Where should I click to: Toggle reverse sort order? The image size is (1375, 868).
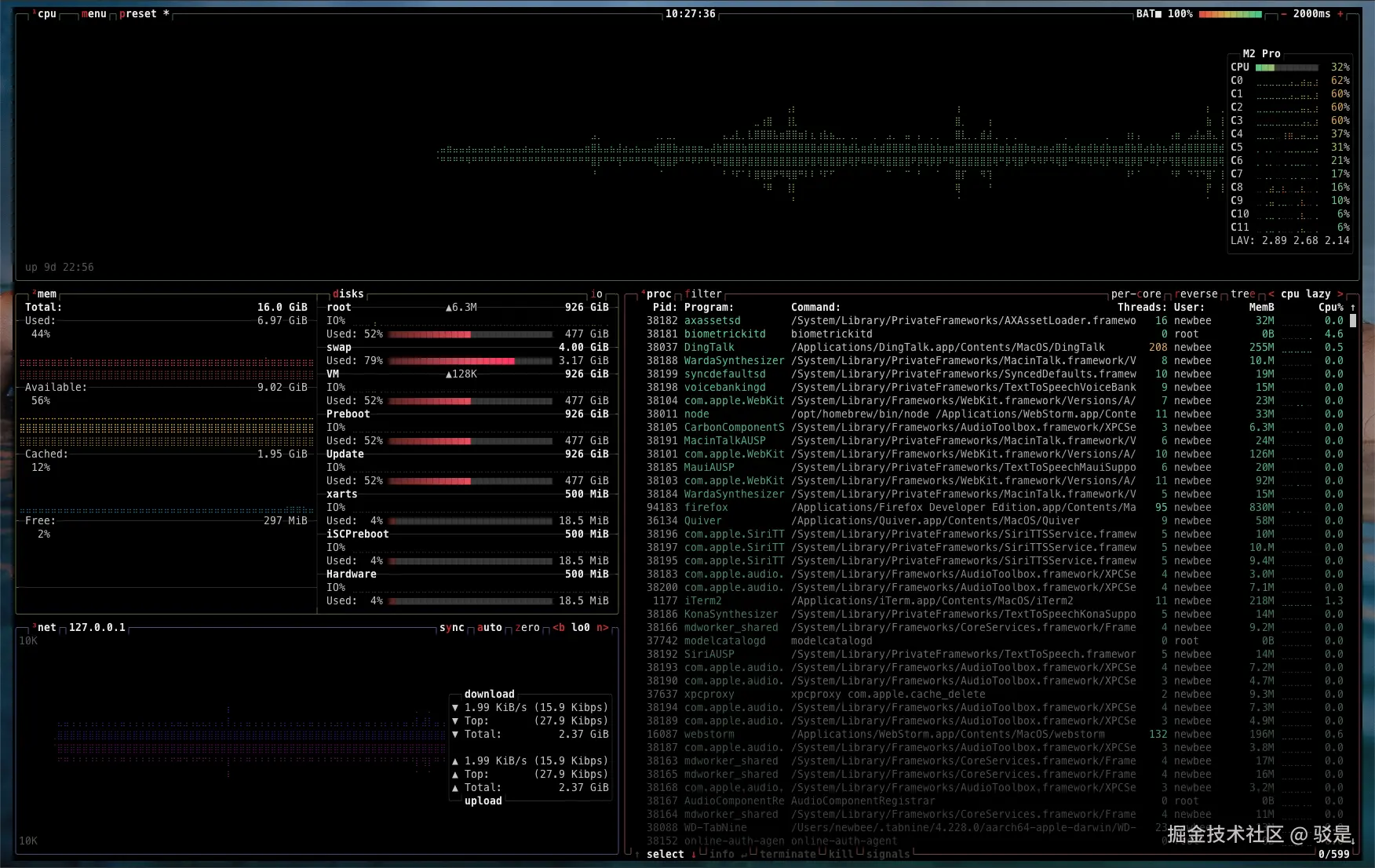[1196, 294]
